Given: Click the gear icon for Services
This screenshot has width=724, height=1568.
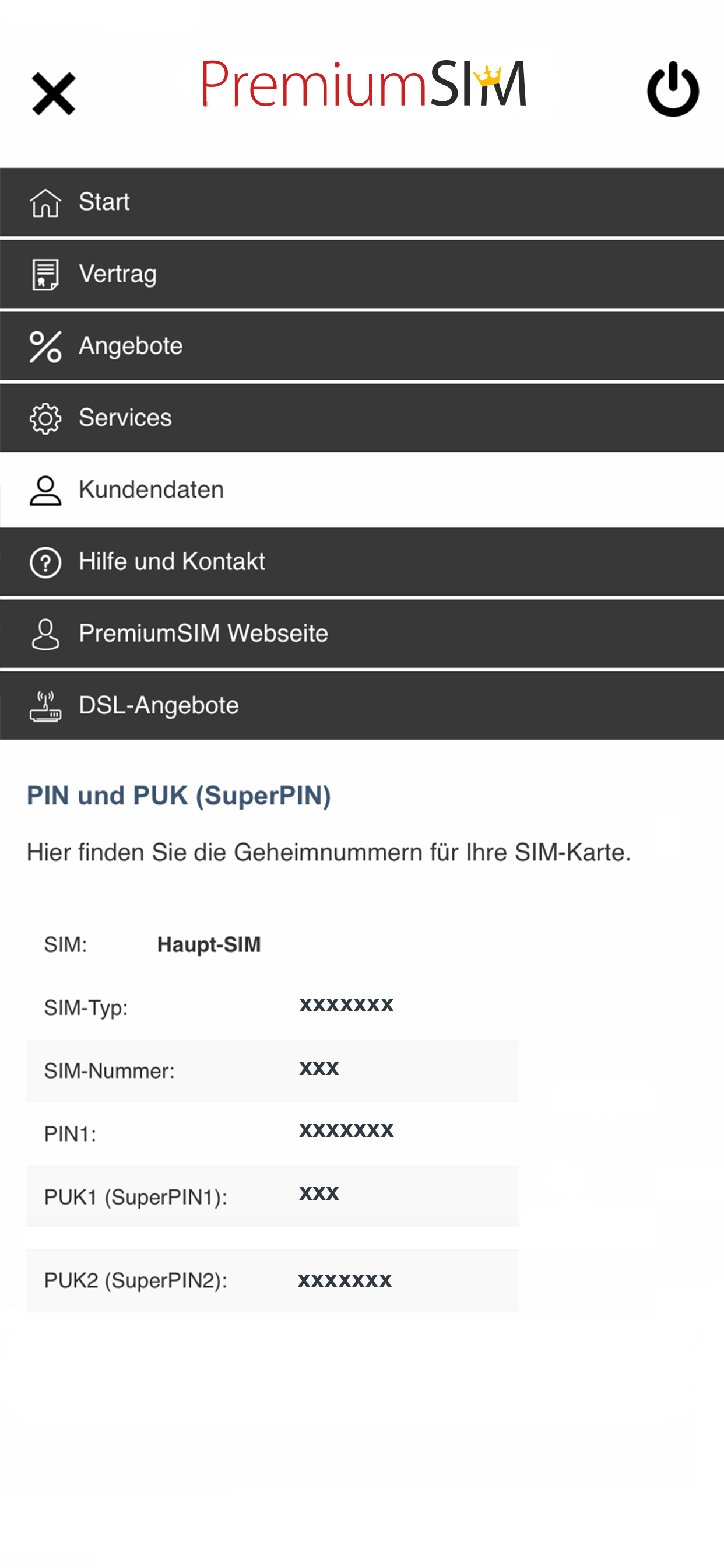Looking at the screenshot, I should point(45,418).
